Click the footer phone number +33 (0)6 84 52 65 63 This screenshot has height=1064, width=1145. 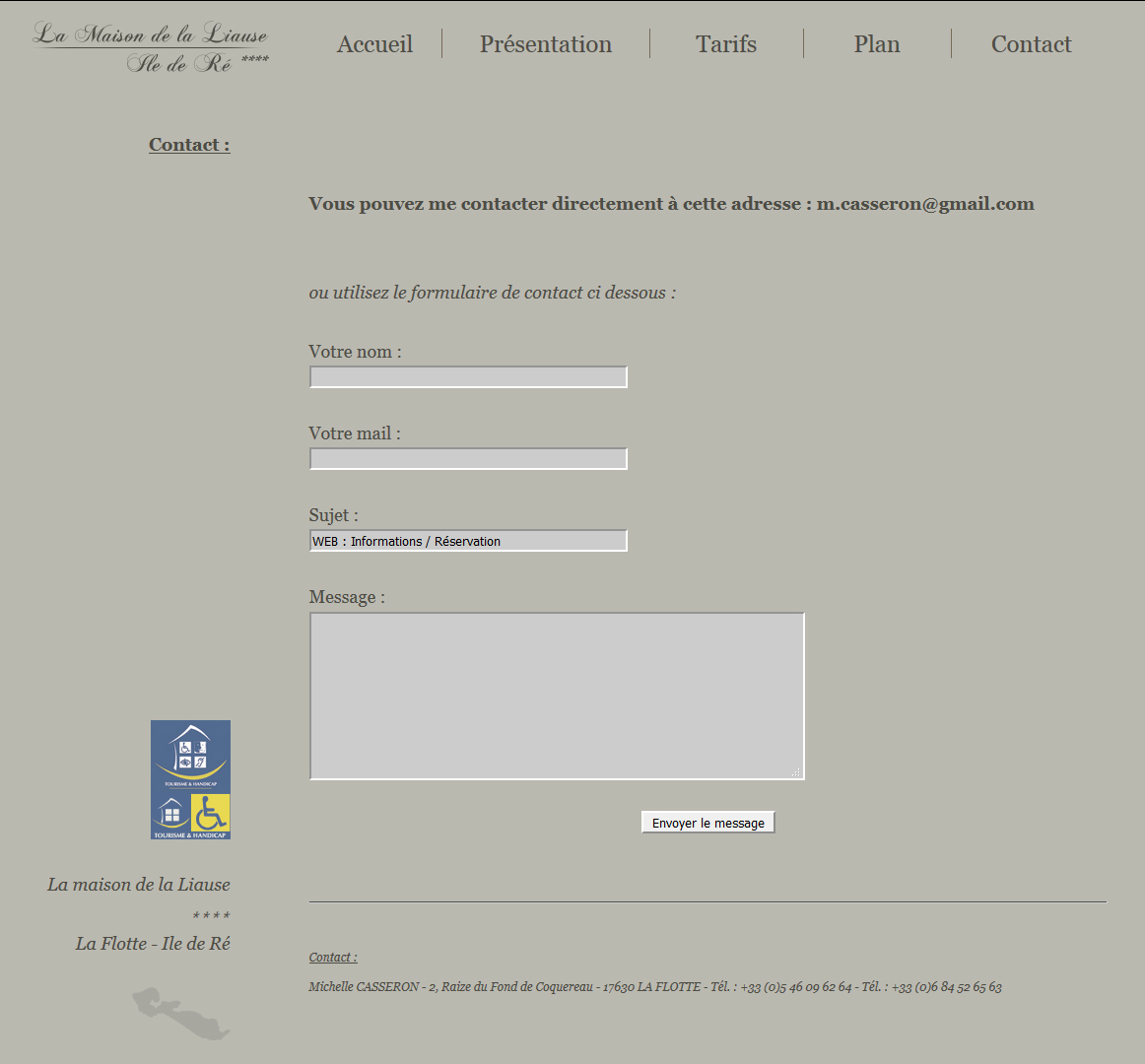point(946,987)
